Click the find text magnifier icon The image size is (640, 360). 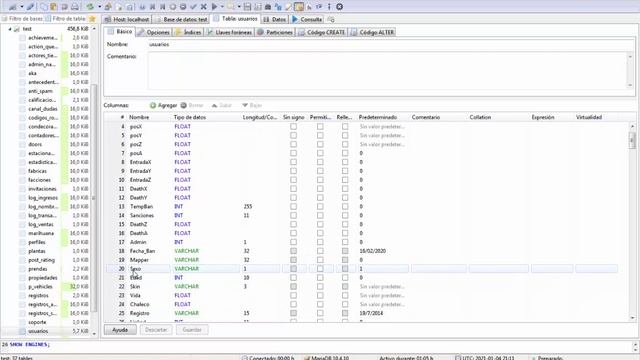click(x=231, y=6)
